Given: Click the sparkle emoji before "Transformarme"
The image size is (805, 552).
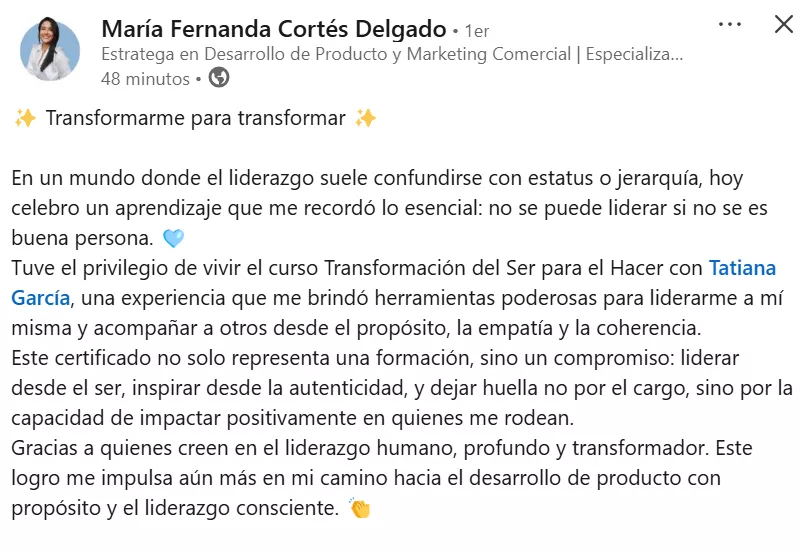Looking at the screenshot, I should pyautogui.click(x=25, y=118).
